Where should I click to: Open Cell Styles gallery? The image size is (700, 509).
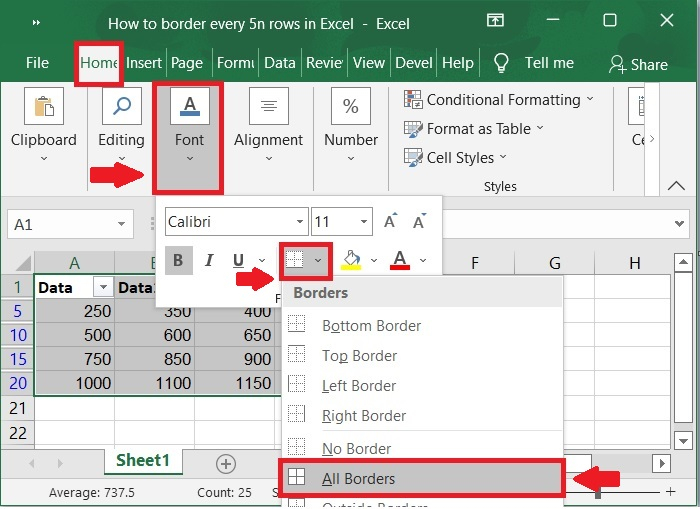click(455, 158)
